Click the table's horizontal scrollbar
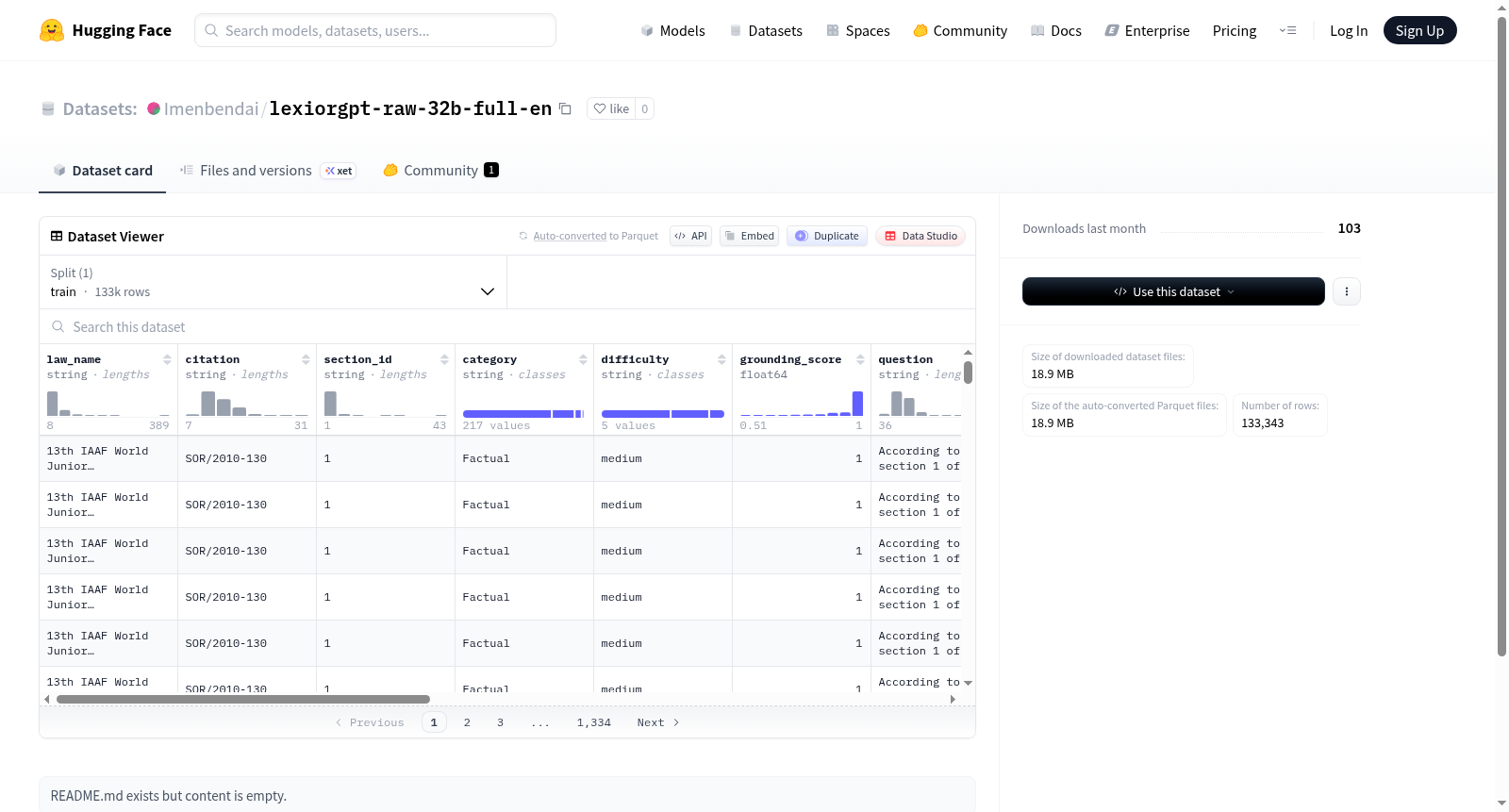The height and width of the screenshot is (812, 1509). point(243,699)
